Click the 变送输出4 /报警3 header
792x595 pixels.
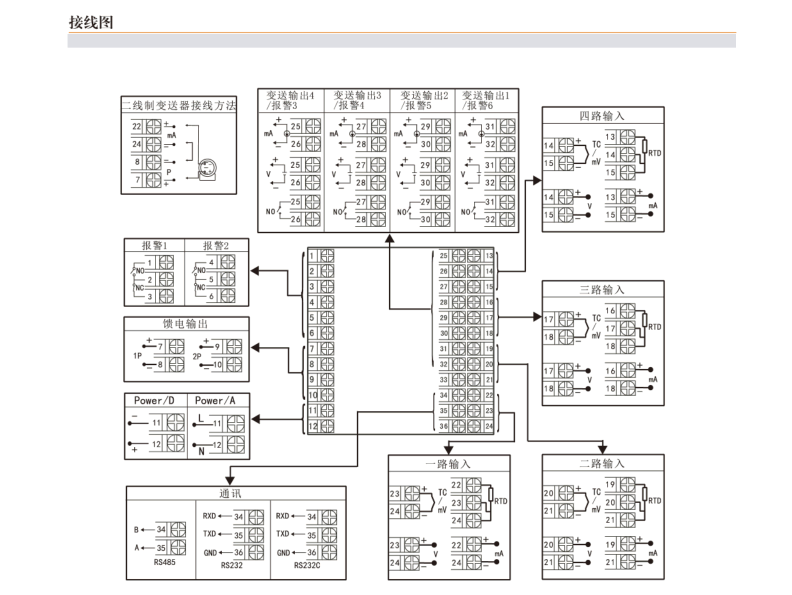coord(291,99)
